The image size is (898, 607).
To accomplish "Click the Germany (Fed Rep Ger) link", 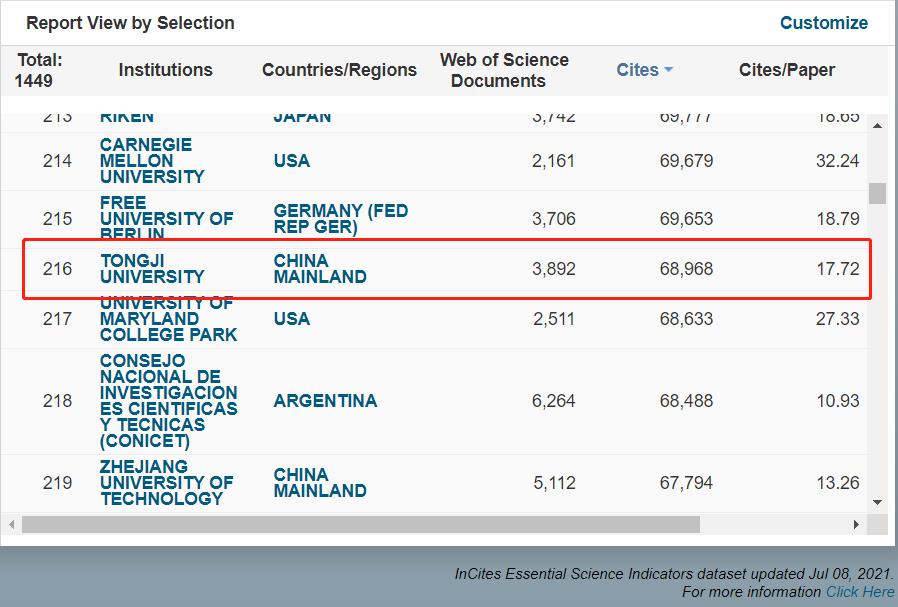I will point(340,219).
